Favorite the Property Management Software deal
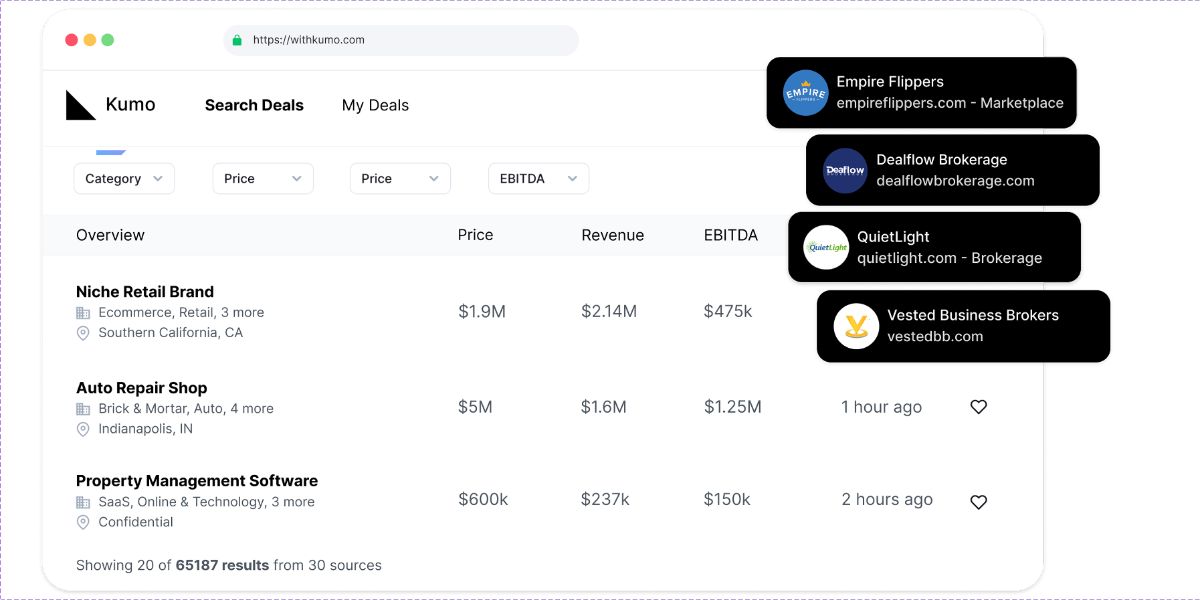 coord(978,502)
